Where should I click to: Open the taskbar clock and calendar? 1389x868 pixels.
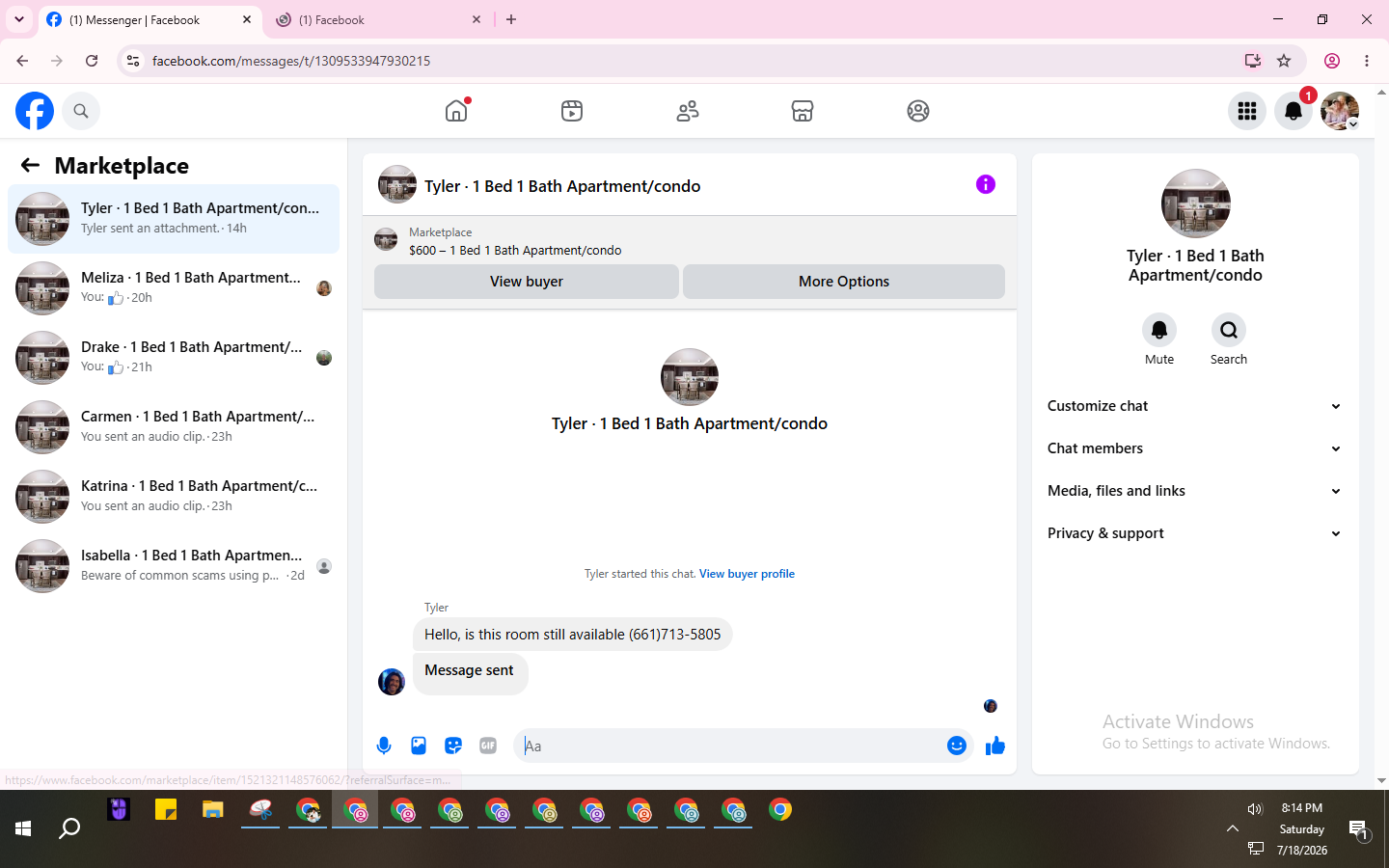pos(1302,829)
